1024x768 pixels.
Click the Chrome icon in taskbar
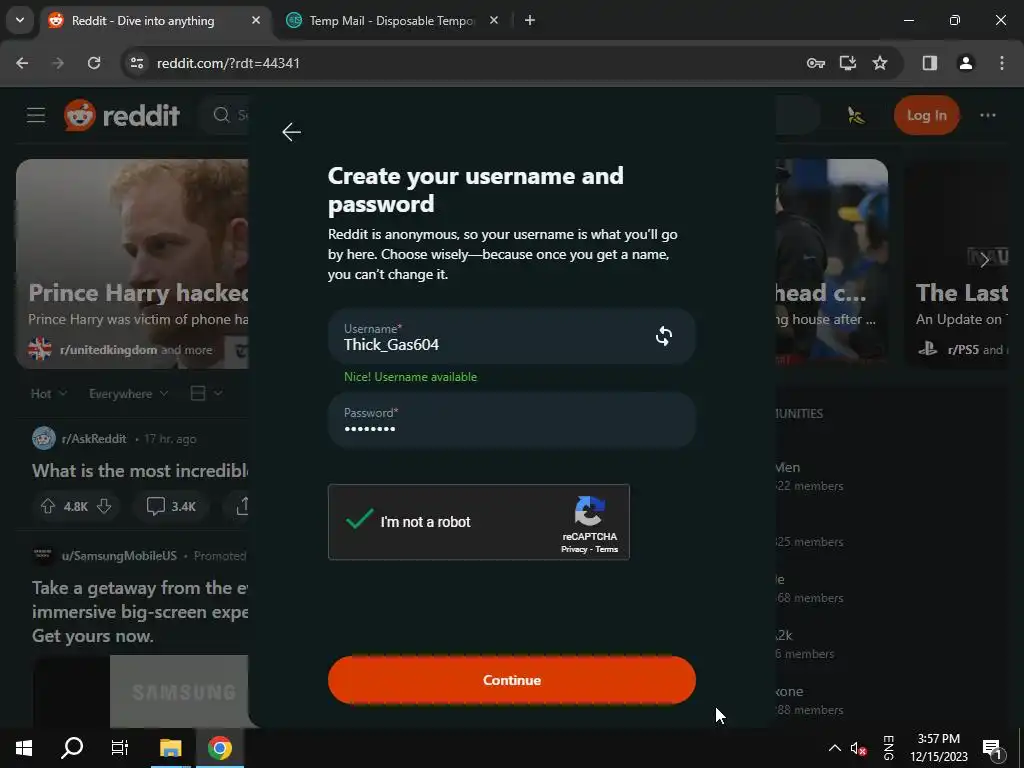click(x=219, y=748)
